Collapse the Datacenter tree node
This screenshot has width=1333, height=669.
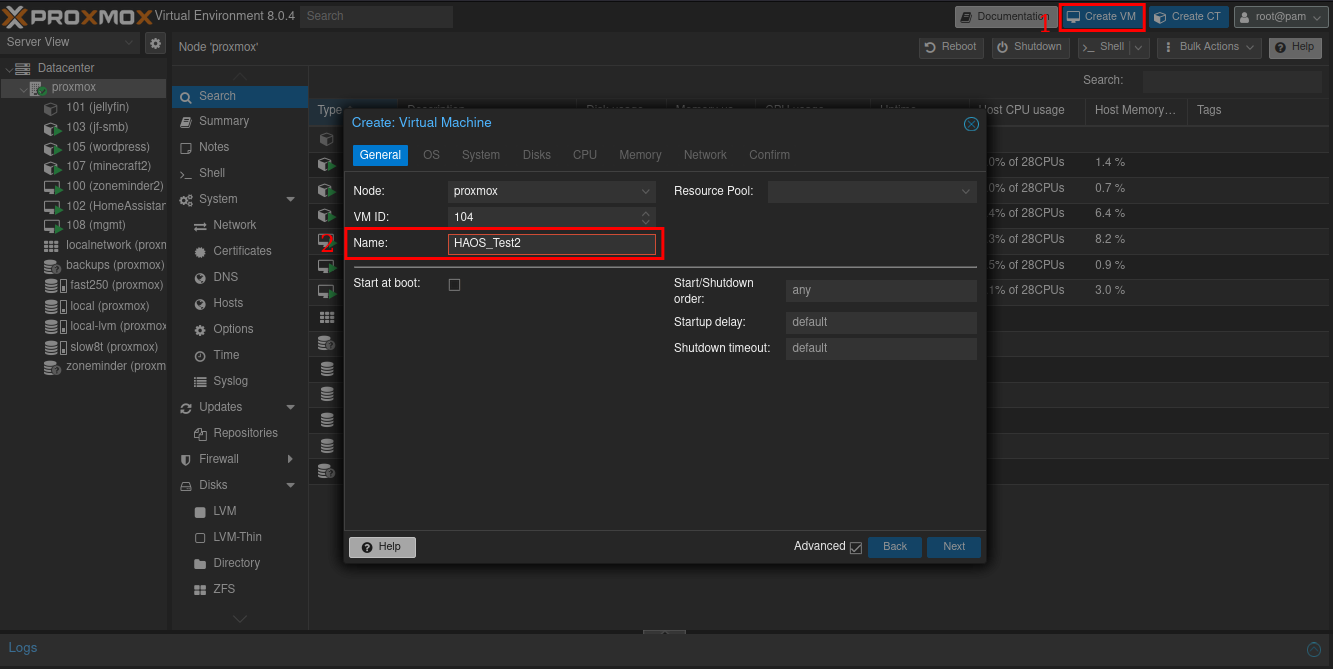click(x=9, y=69)
